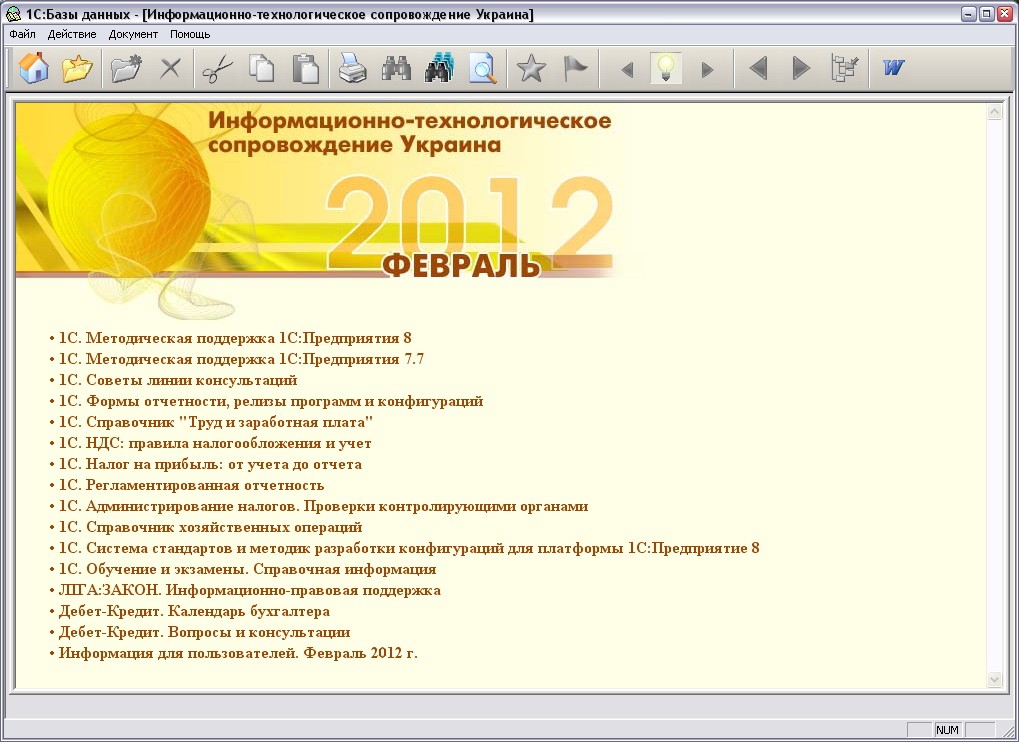Open Информация для пользователей. Февраль 2012
The height and width of the screenshot is (742, 1019).
[239, 653]
